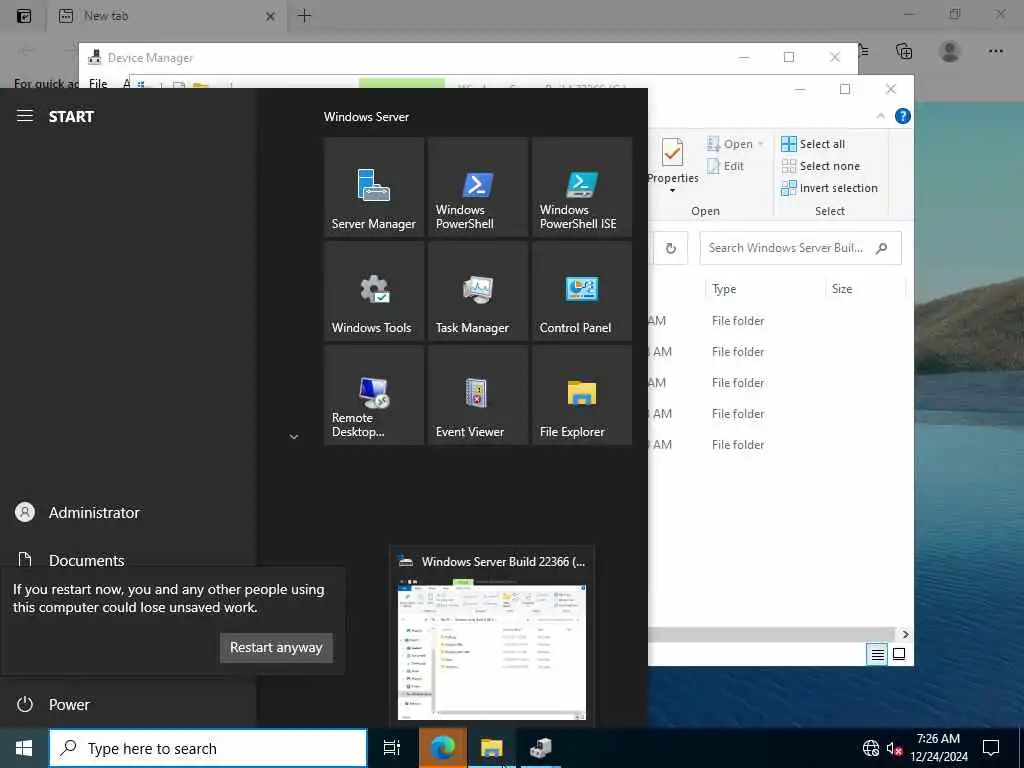Open Remote Desktop tile
Screen dimensions: 1024x768
coord(374,395)
